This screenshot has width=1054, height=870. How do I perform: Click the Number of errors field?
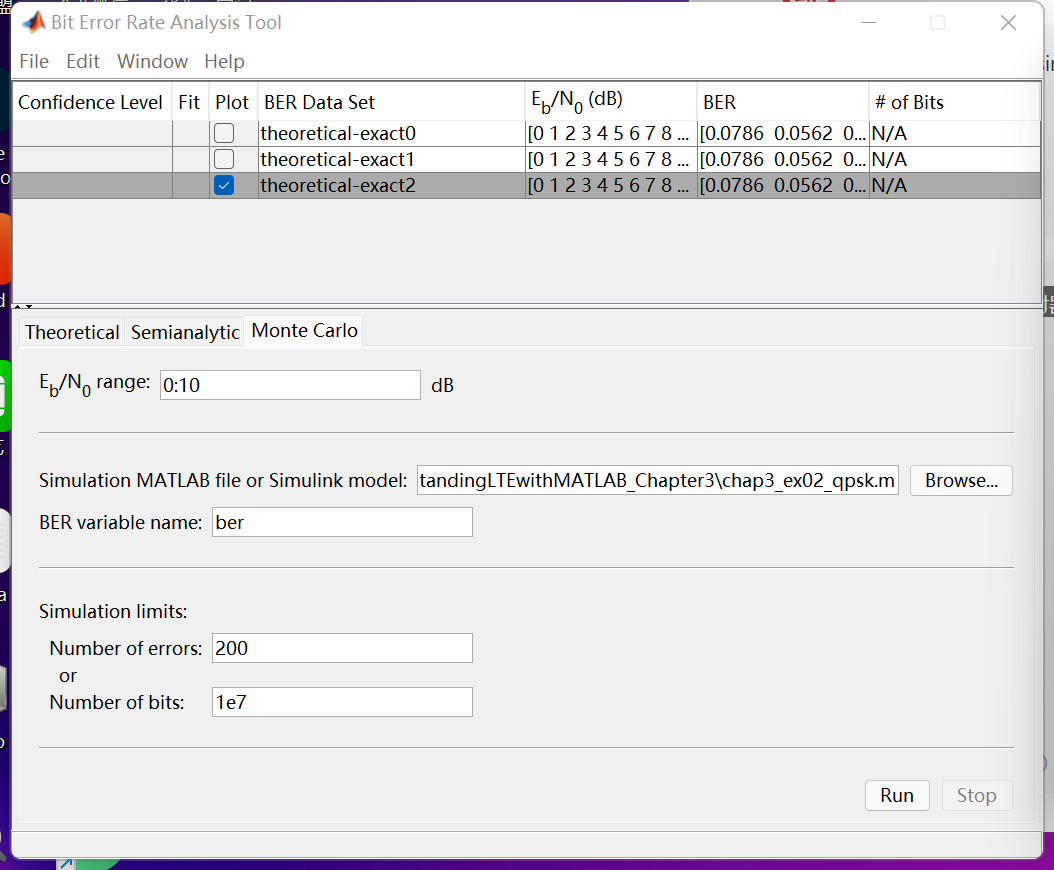pyautogui.click(x=342, y=648)
